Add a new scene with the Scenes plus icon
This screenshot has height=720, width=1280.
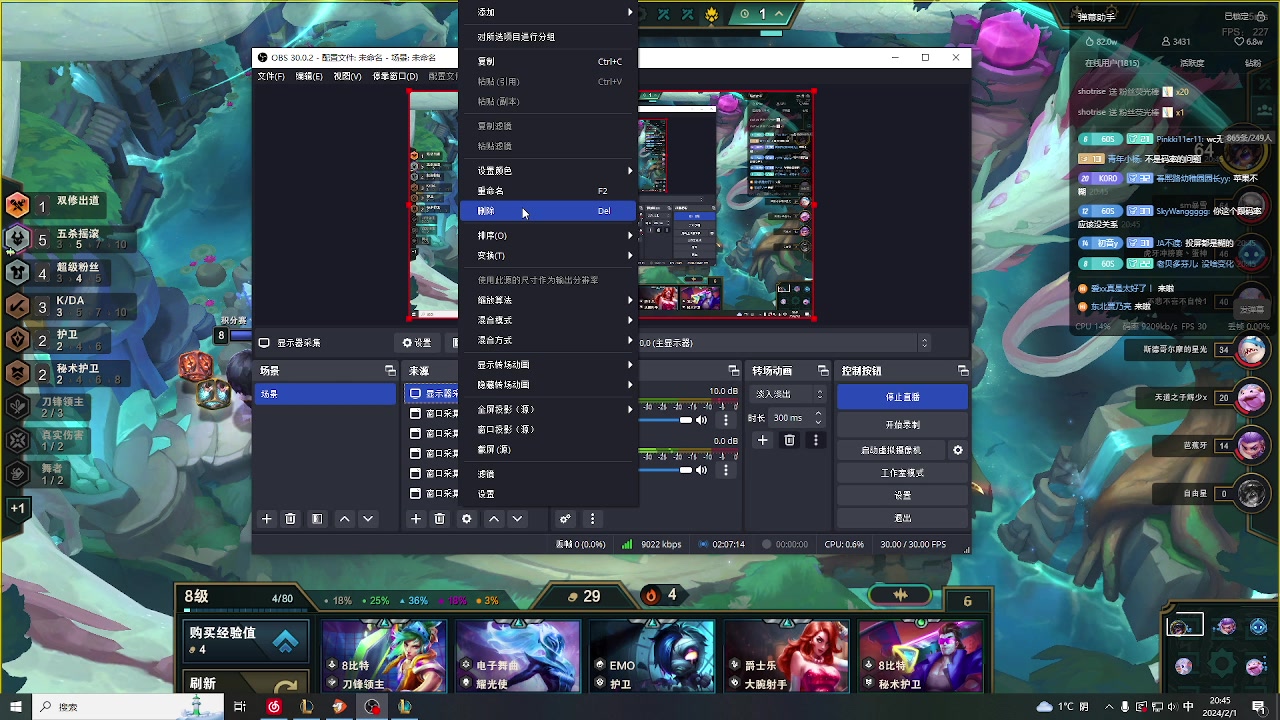[267, 519]
